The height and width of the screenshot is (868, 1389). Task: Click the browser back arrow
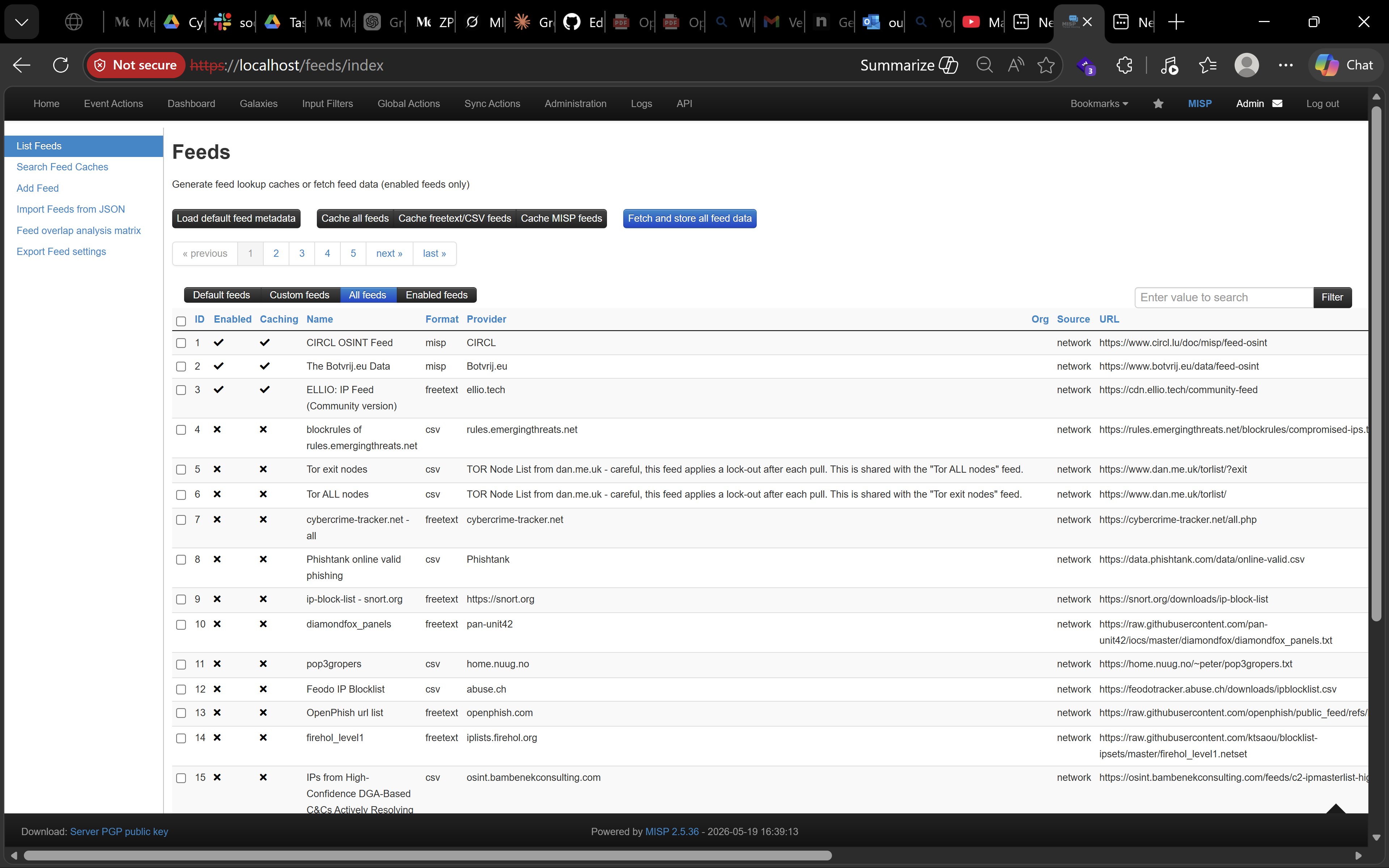[x=22, y=65]
